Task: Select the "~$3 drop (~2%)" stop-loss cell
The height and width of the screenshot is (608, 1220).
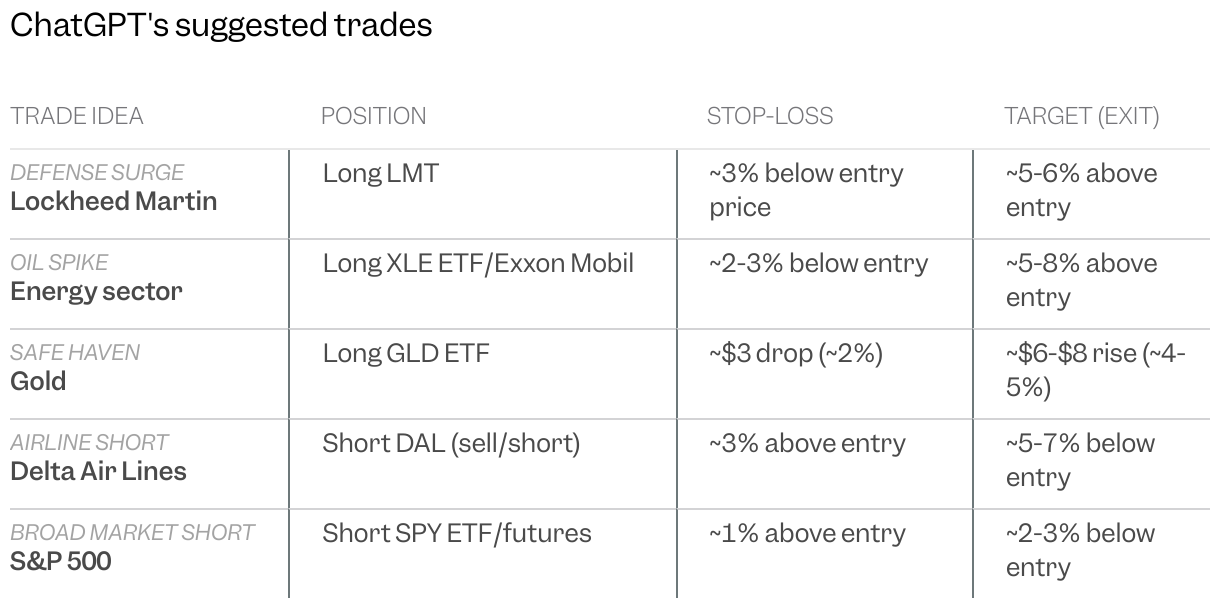Action: pos(796,353)
